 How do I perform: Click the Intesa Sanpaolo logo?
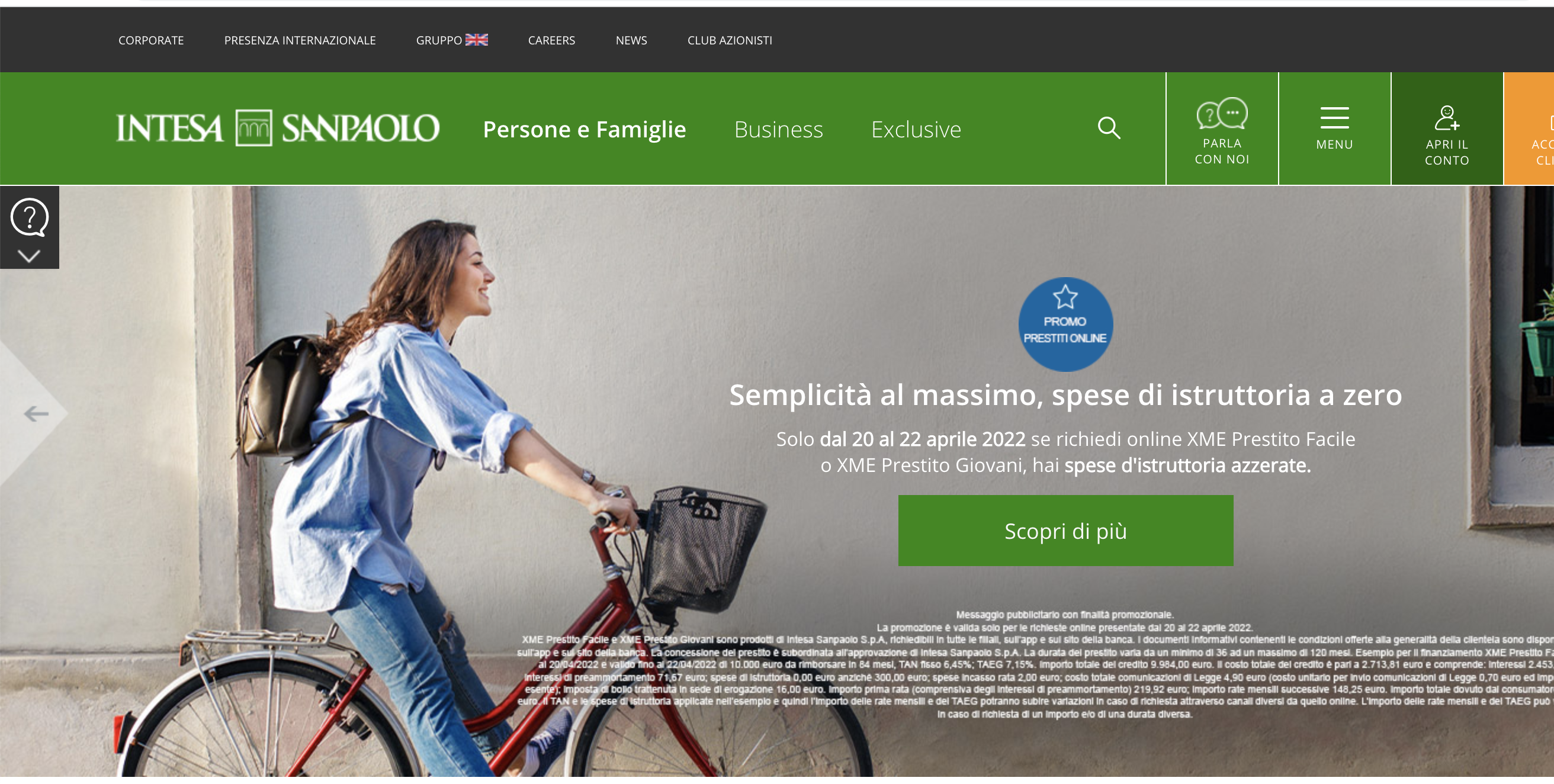tap(278, 128)
